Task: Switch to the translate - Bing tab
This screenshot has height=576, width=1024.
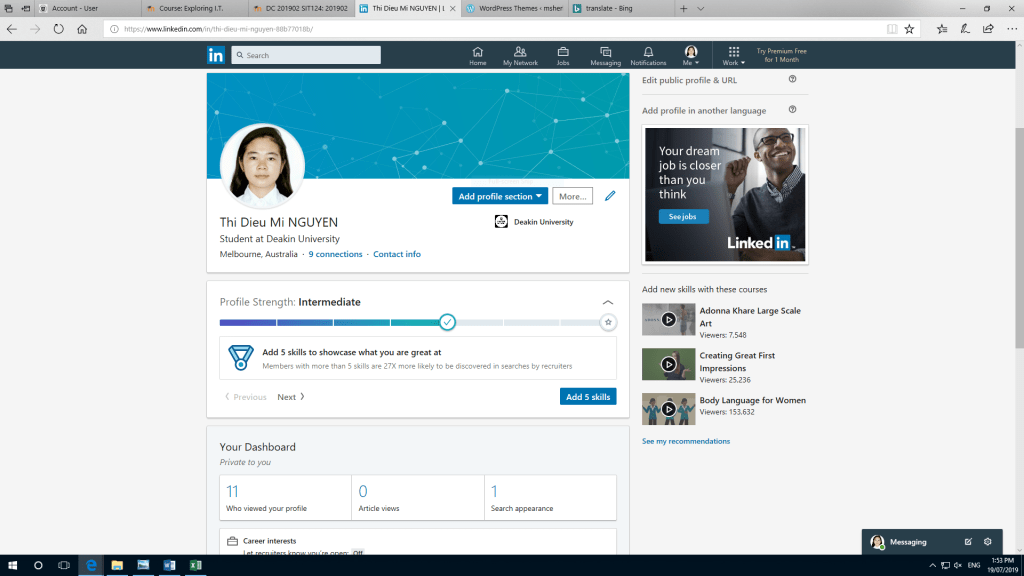Action: 620,8
